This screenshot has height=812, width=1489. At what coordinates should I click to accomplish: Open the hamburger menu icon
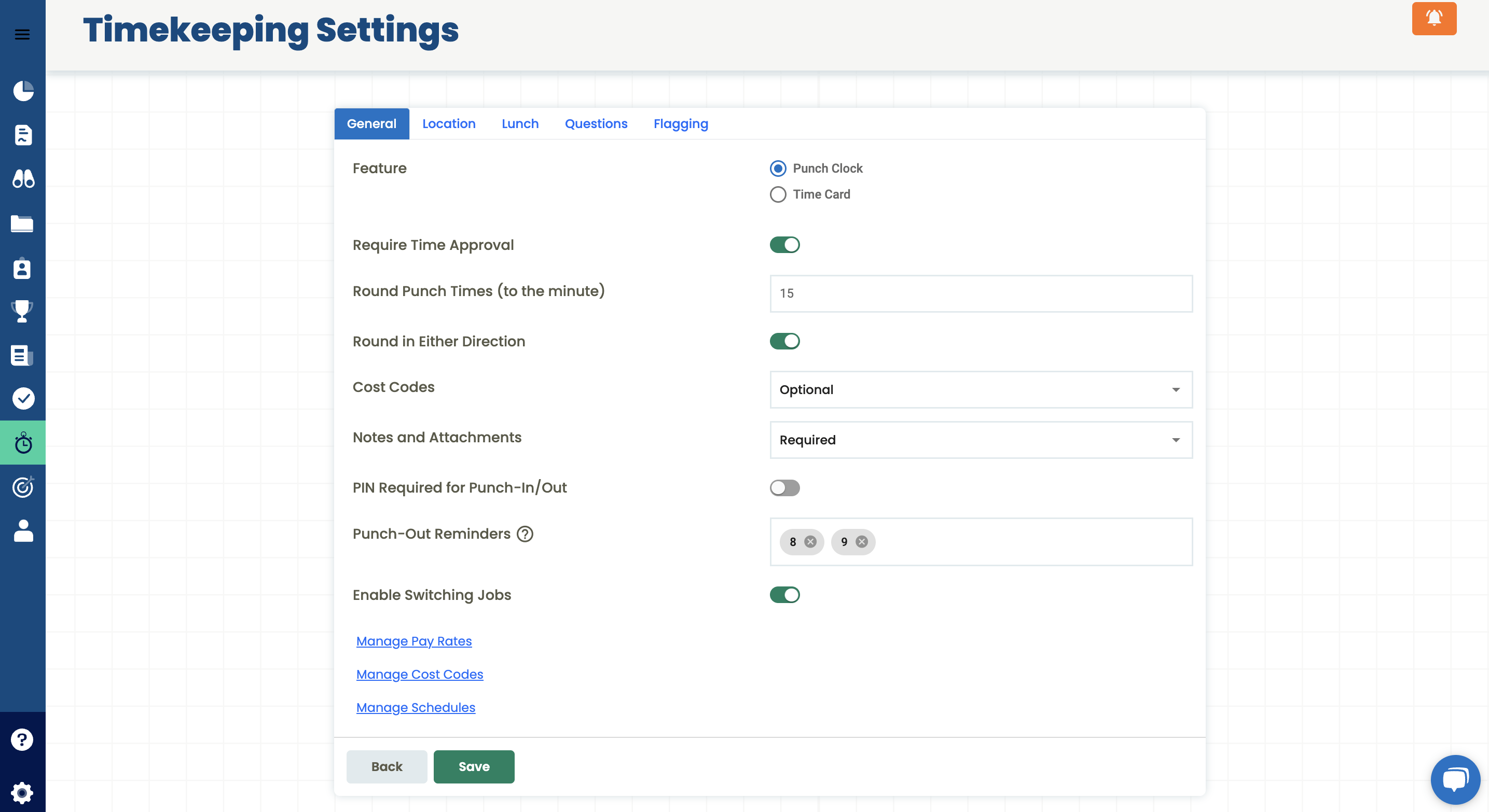22,35
